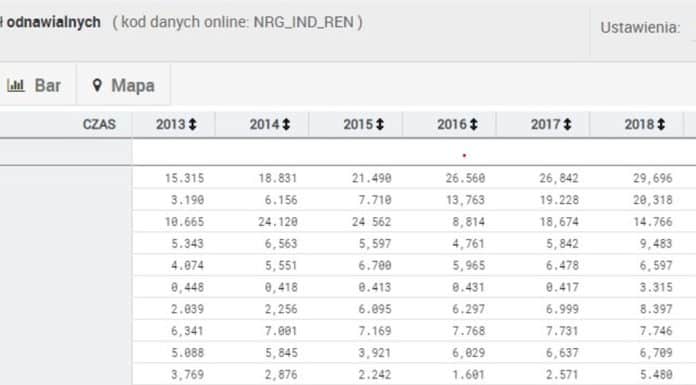
Task: Select cell value 18.831
Action: pos(278,178)
